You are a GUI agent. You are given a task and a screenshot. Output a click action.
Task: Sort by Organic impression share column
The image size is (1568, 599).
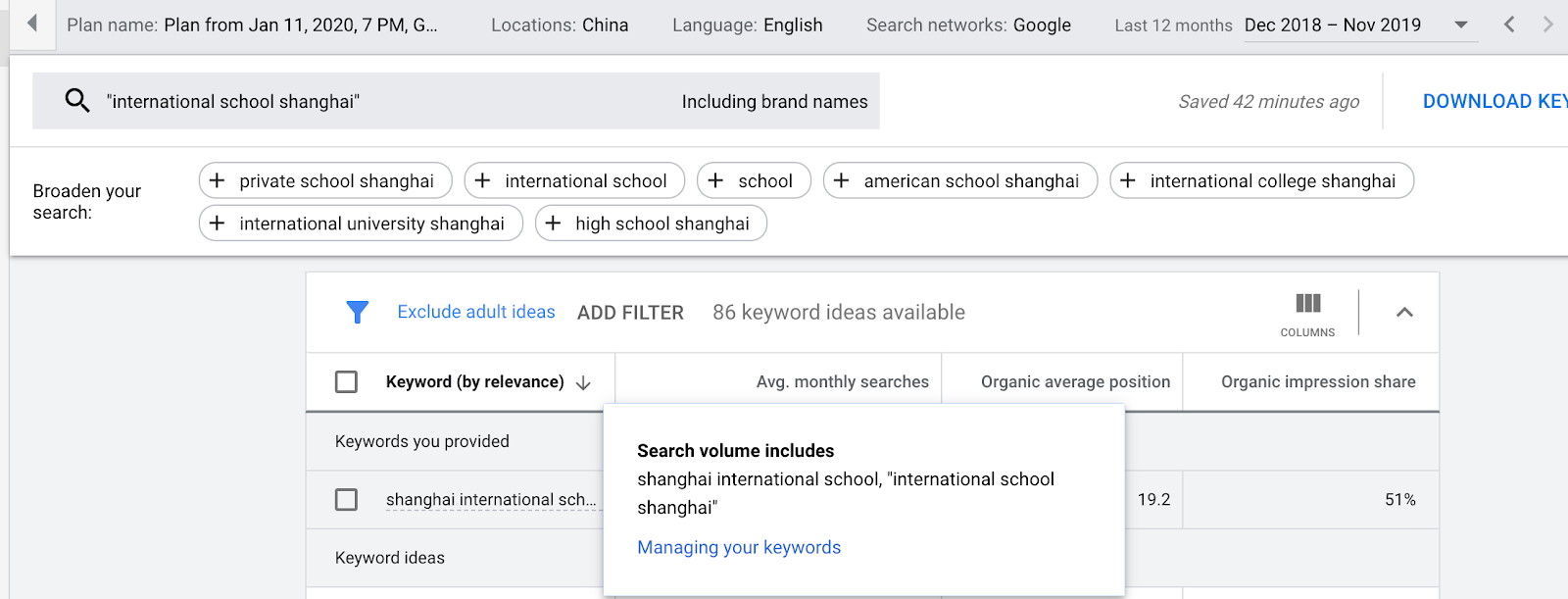coord(1317,381)
